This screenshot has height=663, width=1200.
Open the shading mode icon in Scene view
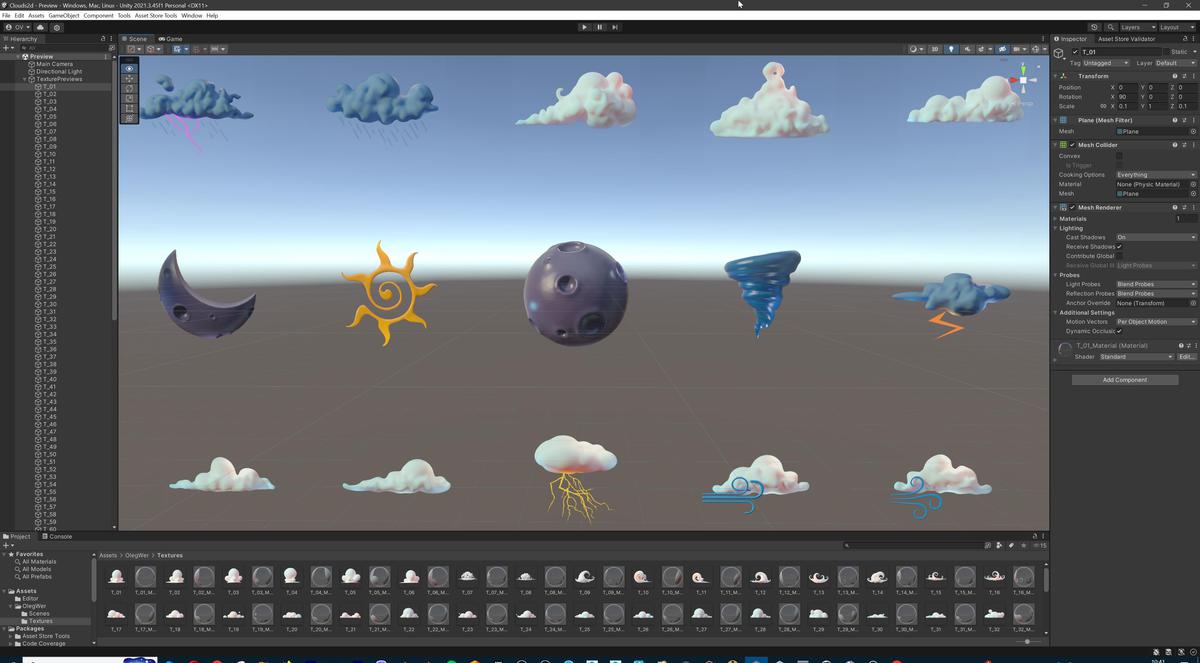(x=913, y=49)
